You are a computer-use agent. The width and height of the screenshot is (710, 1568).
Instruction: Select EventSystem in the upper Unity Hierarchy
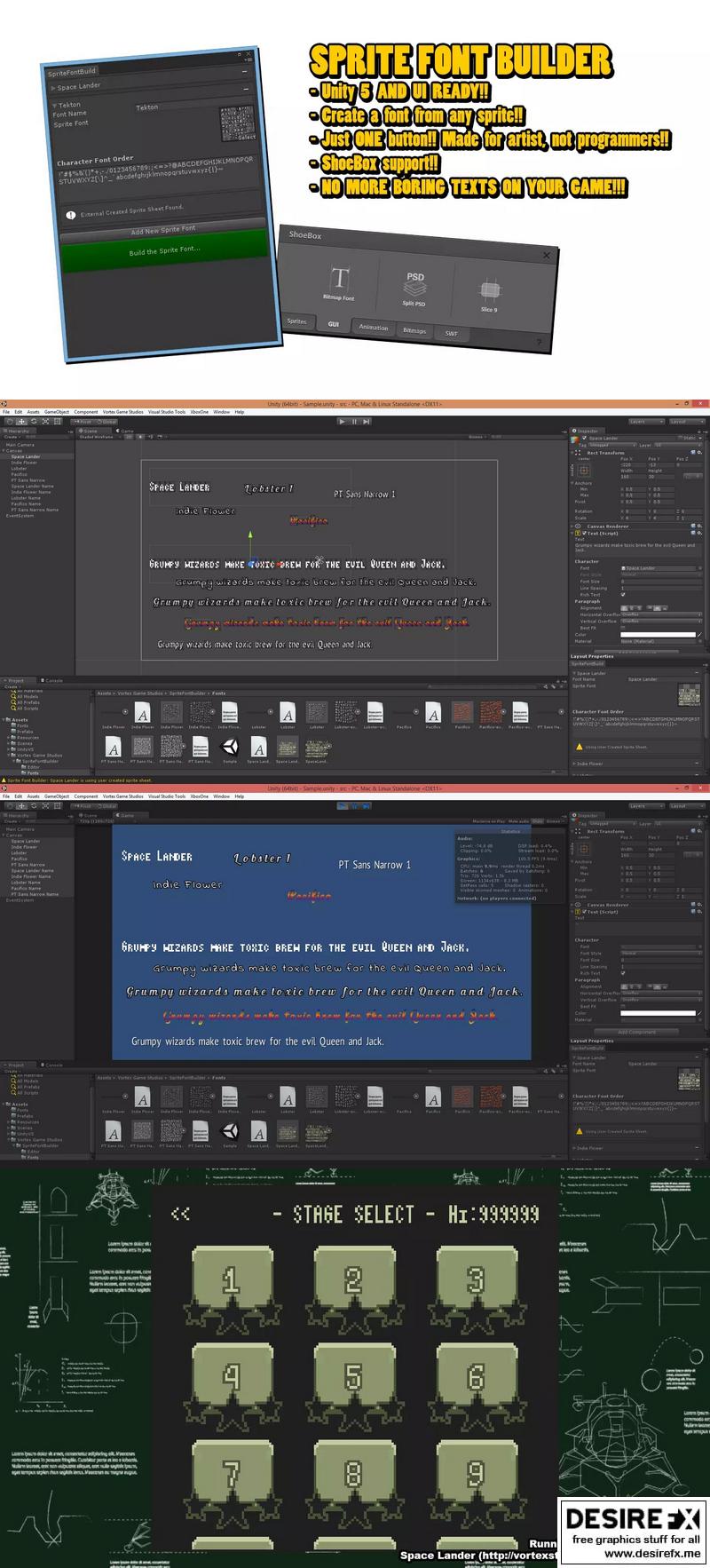[x=20, y=515]
